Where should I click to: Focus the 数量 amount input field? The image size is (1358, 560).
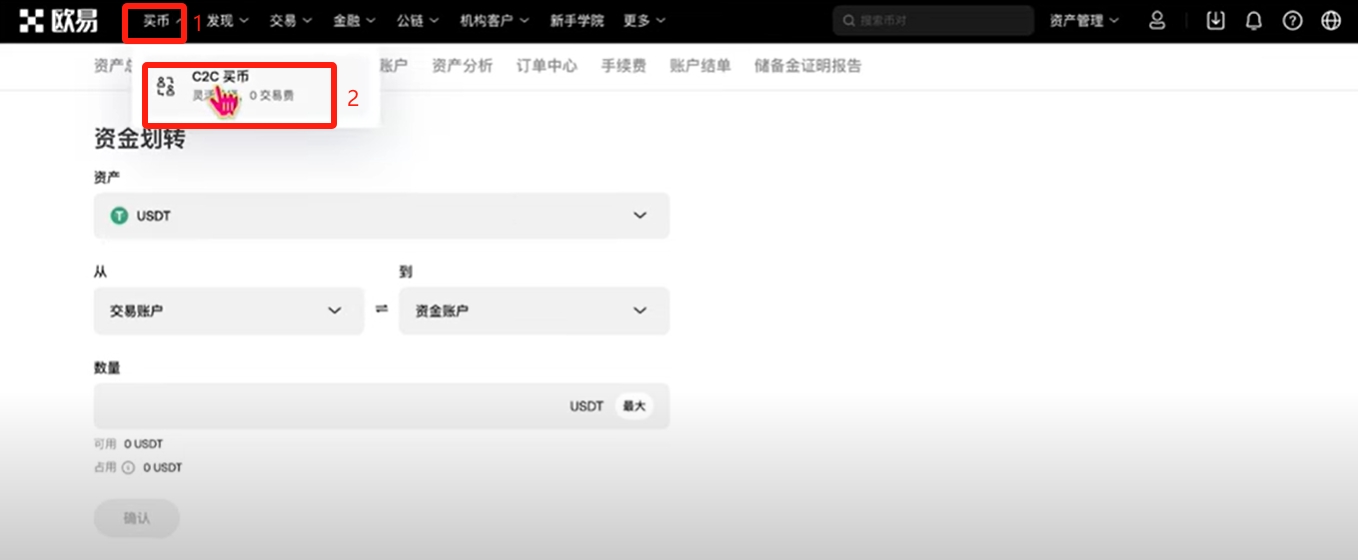point(381,406)
